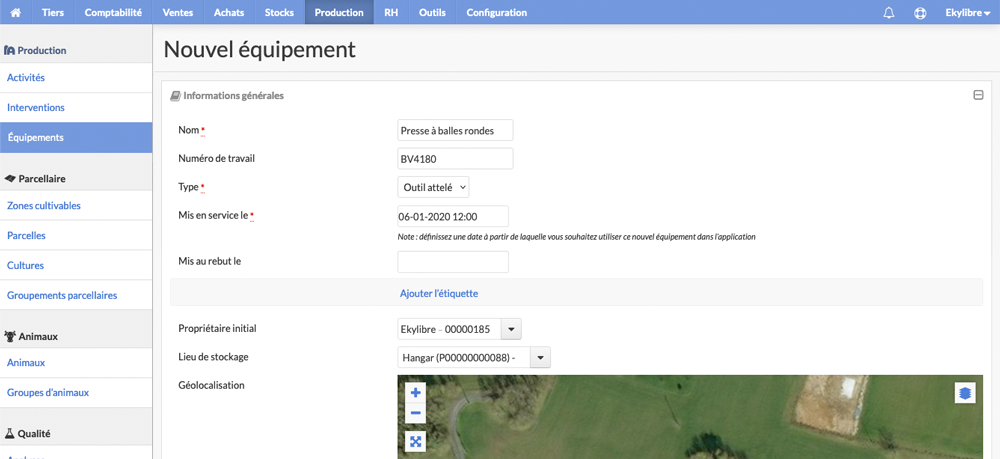
Task: Click the Mis en service le field
Action: [x=453, y=216]
